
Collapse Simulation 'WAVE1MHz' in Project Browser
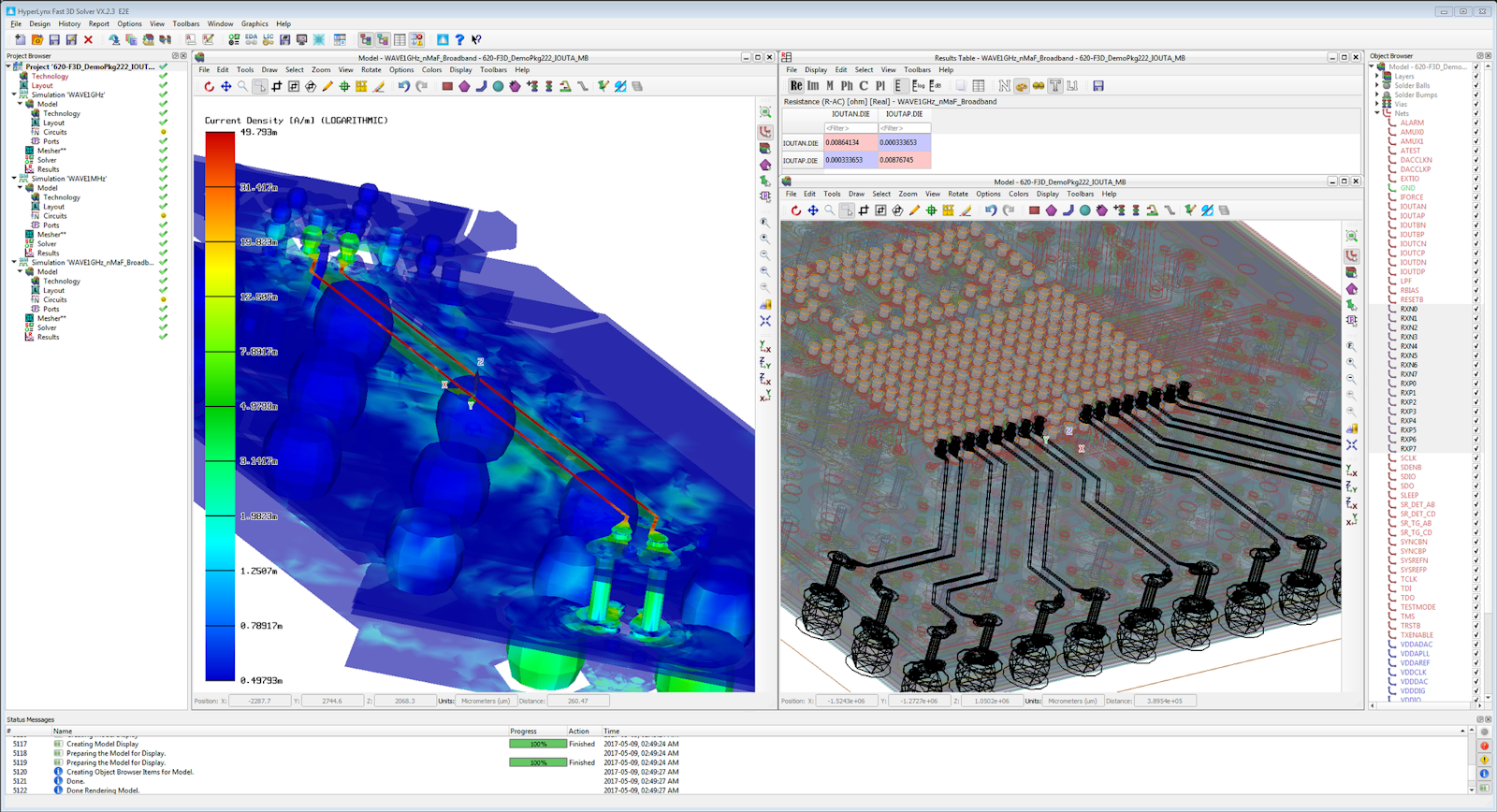[x=14, y=179]
